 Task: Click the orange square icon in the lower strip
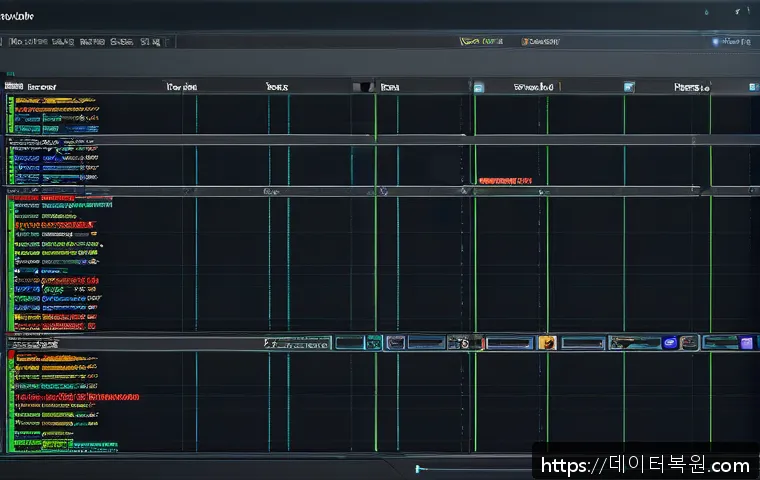point(547,343)
